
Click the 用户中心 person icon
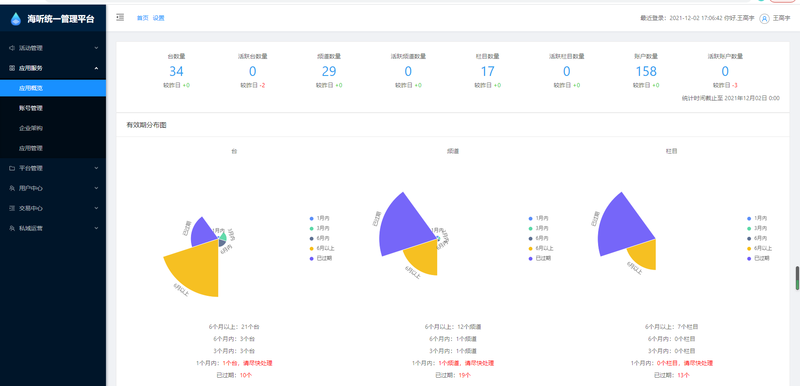tap(12, 188)
